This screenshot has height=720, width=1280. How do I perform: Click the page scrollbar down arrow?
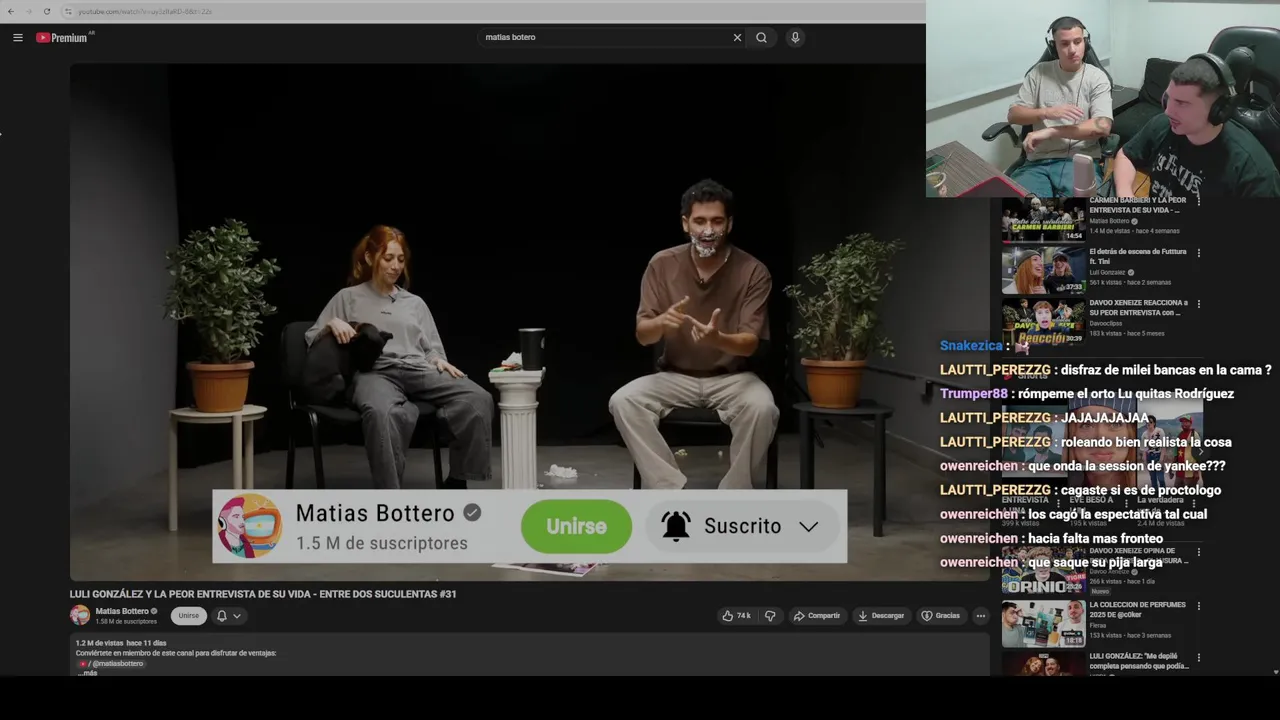pos(1275,672)
